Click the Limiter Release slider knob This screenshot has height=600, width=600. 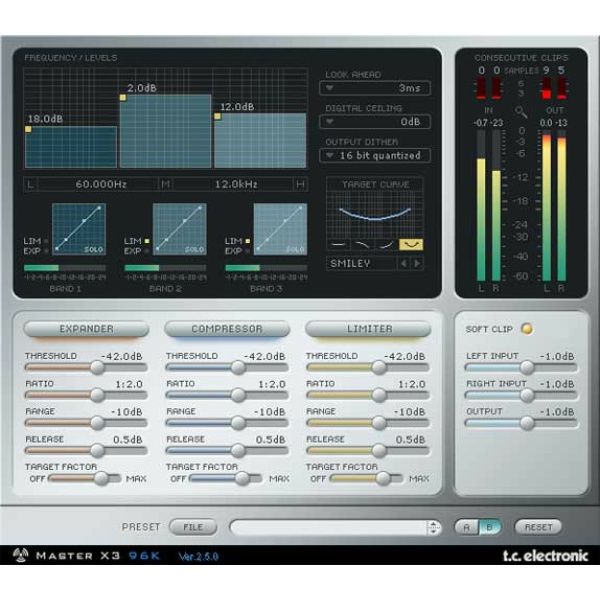pos(379,451)
